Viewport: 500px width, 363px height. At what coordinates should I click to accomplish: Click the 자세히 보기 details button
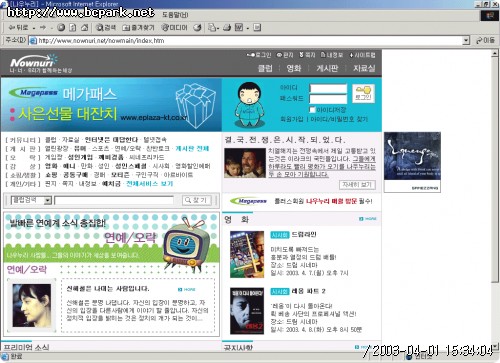pyautogui.click(x=357, y=185)
